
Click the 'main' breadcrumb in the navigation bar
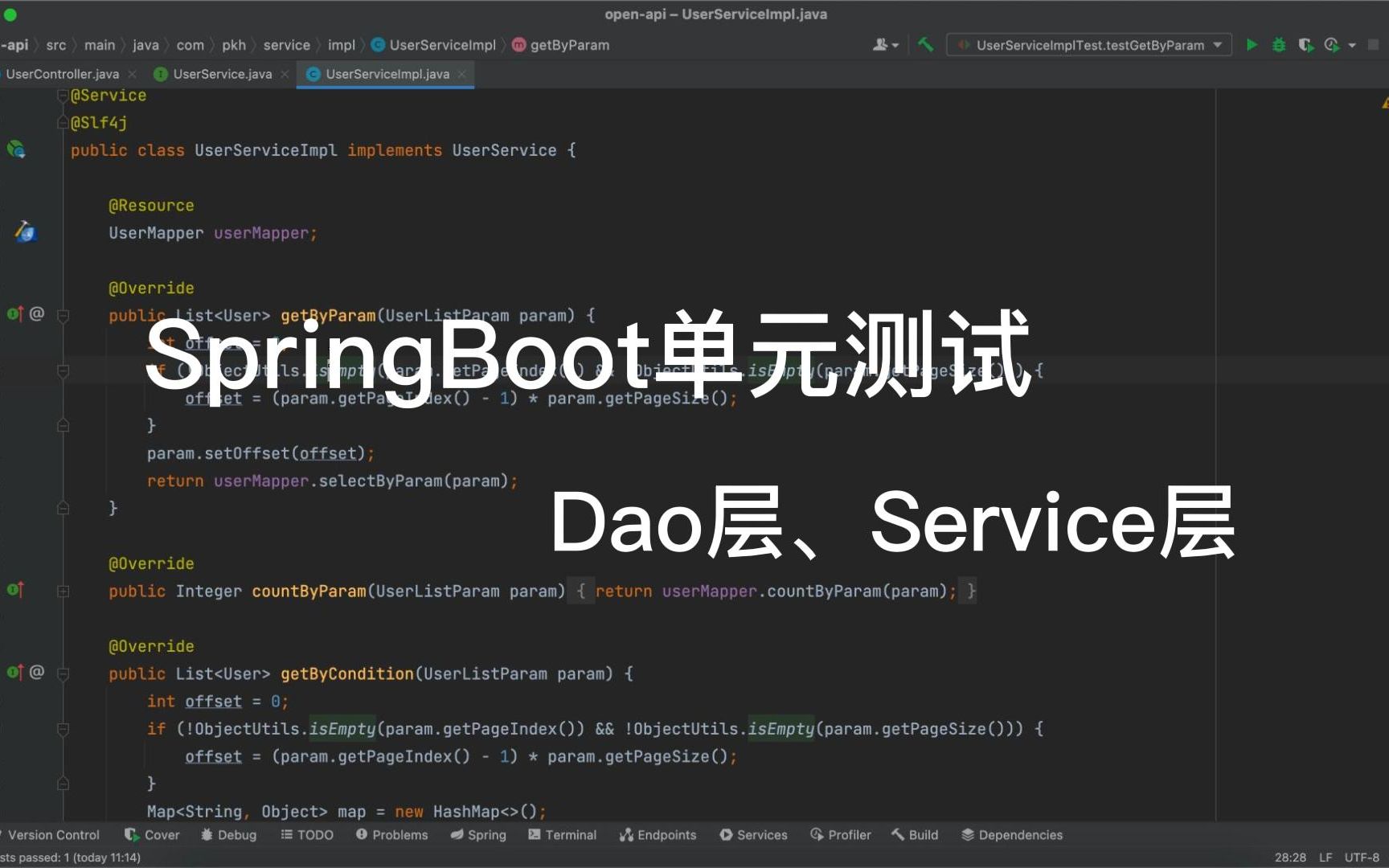pyautogui.click(x=100, y=45)
